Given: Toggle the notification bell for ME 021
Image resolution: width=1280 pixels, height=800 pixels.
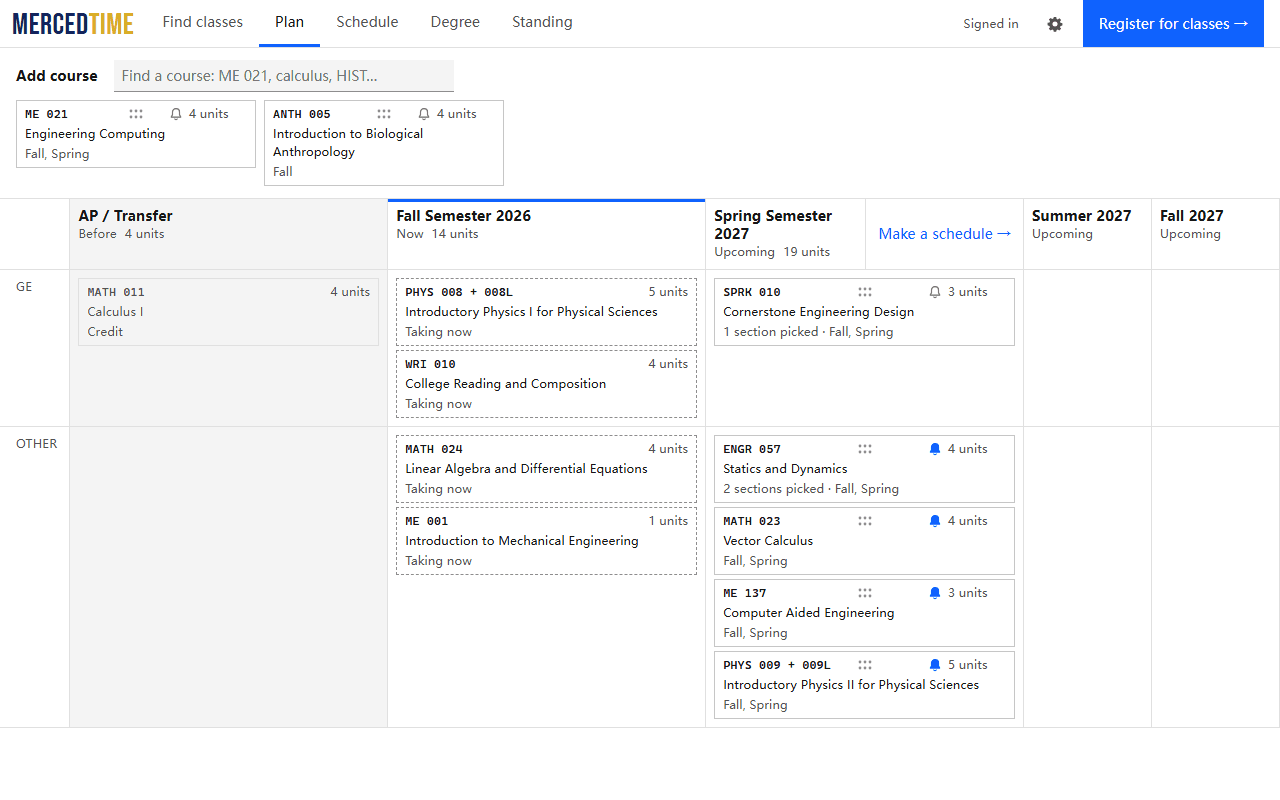Looking at the screenshot, I should [176, 114].
